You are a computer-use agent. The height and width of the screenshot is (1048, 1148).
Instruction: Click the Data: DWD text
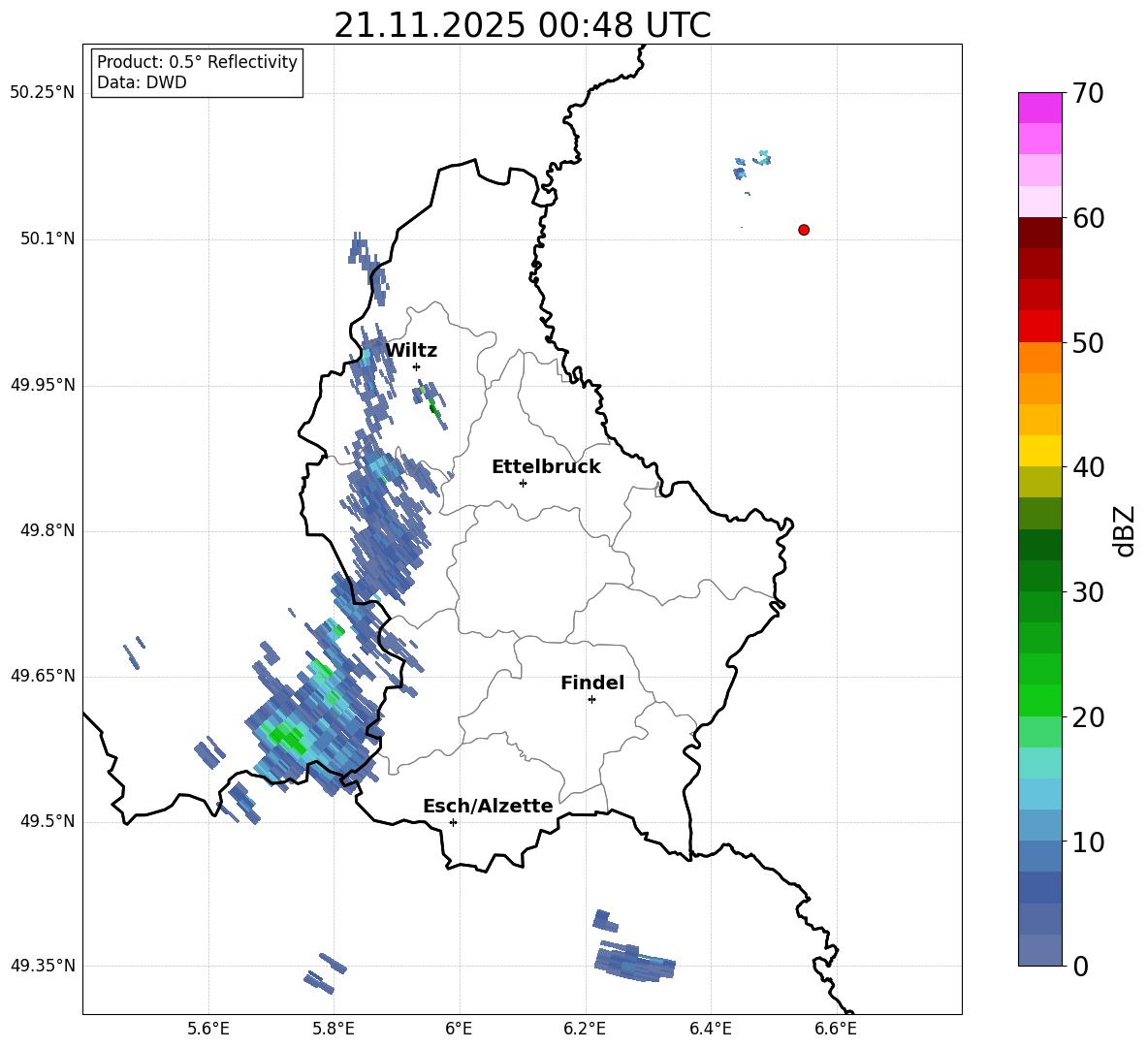pos(142,82)
